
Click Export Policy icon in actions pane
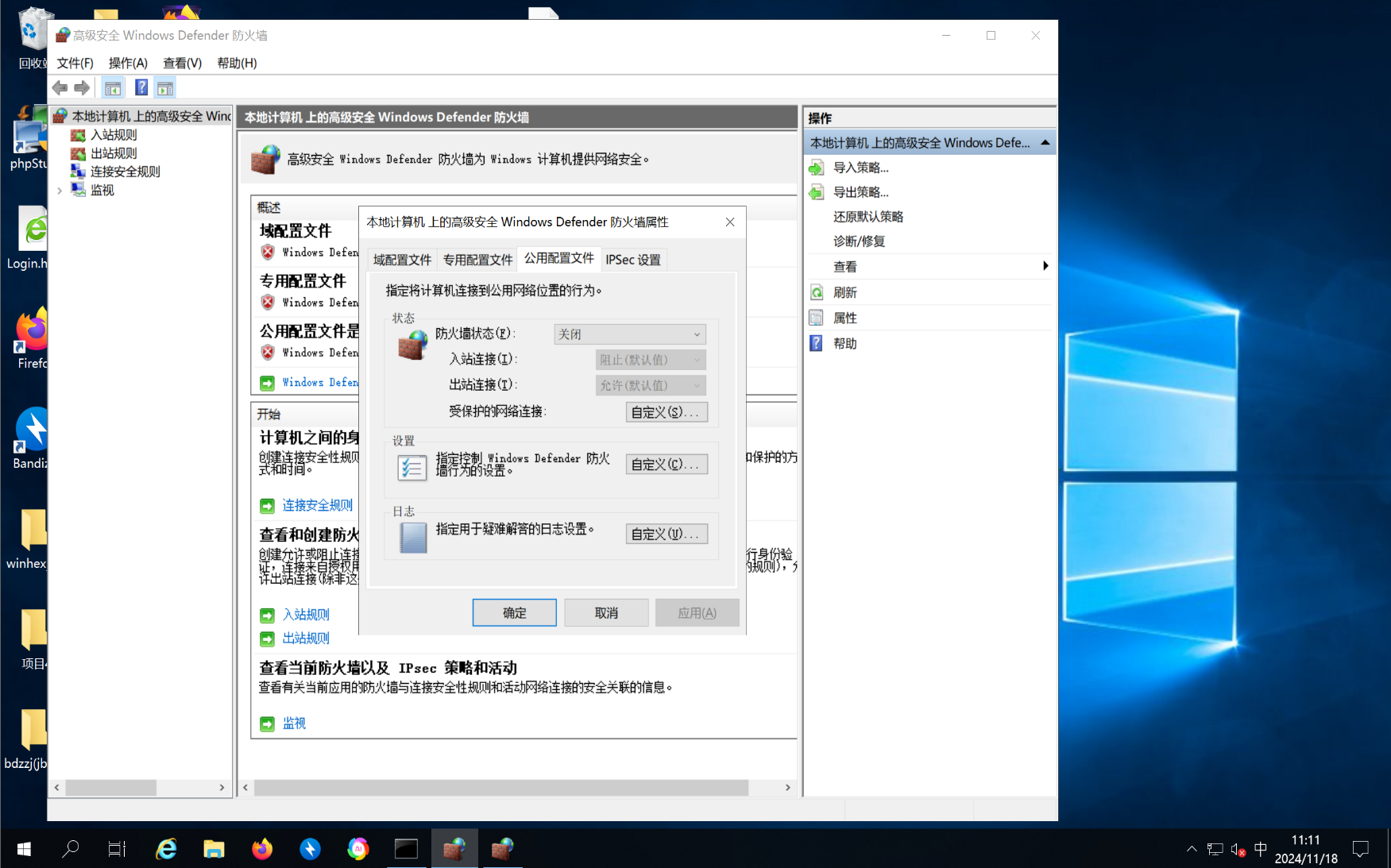point(817,192)
